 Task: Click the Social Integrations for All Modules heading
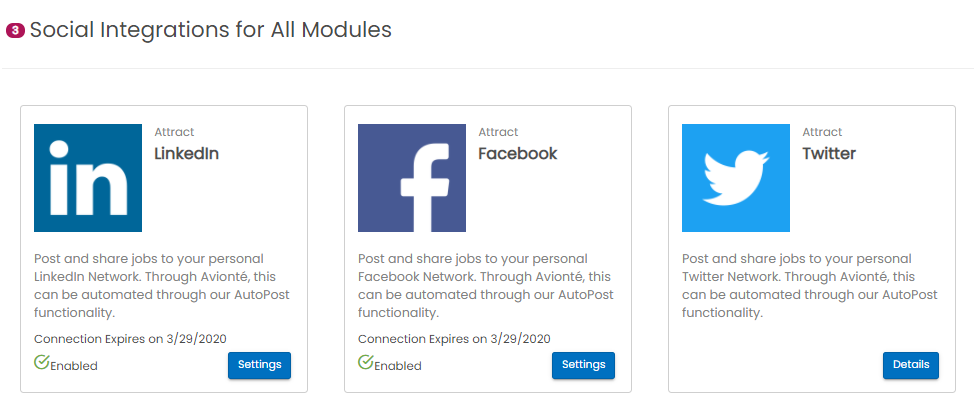210,30
